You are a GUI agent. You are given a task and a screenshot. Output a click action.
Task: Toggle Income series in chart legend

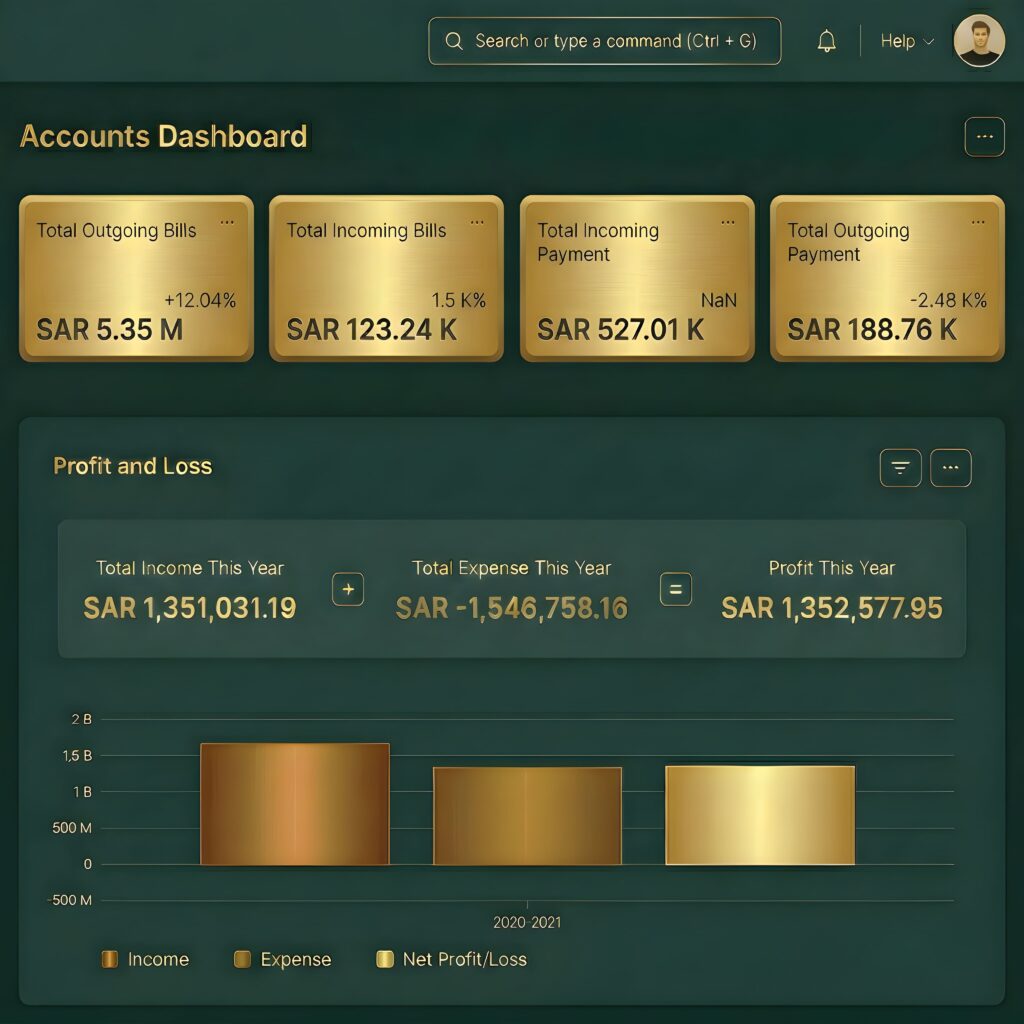click(146, 959)
